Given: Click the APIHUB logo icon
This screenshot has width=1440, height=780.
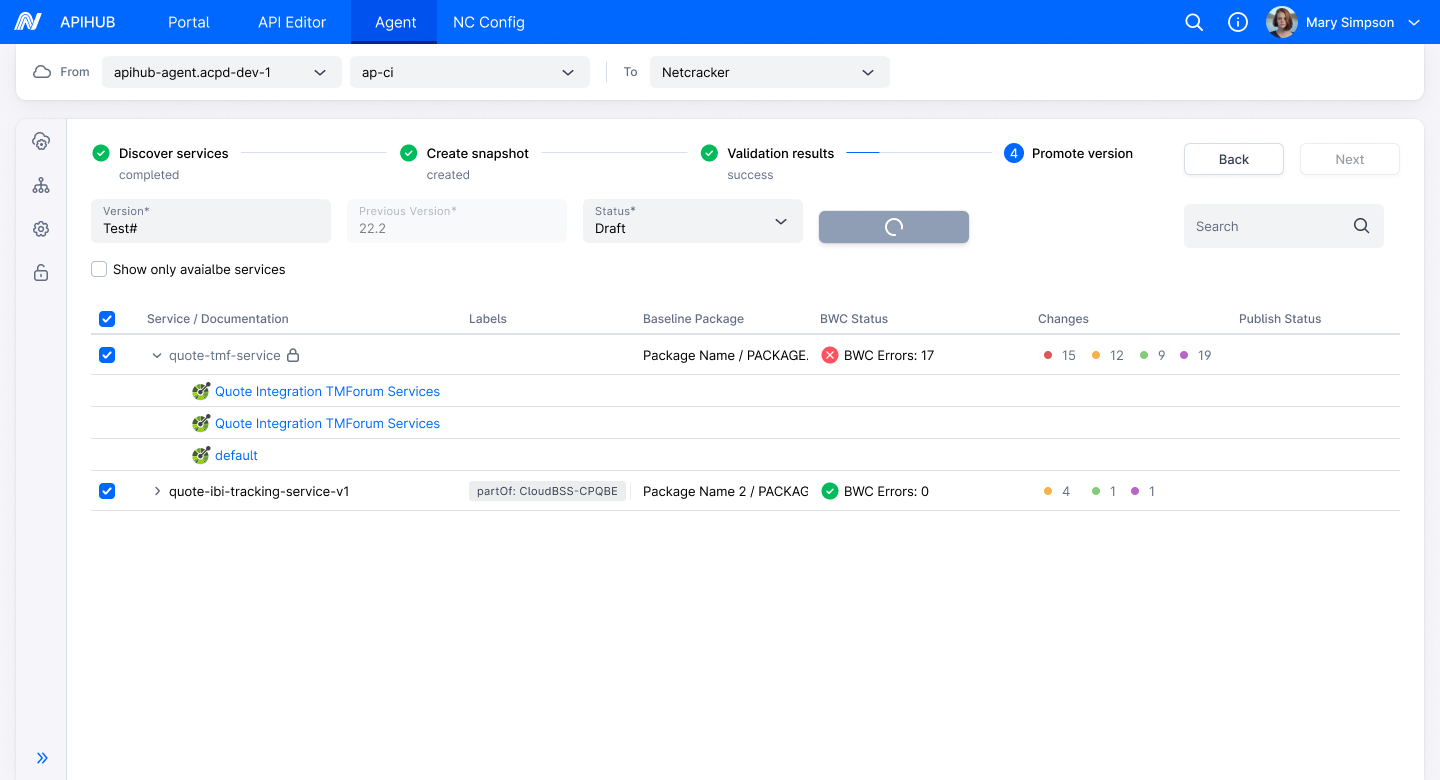Looking at the screenshot, I should tap(28, 22).
